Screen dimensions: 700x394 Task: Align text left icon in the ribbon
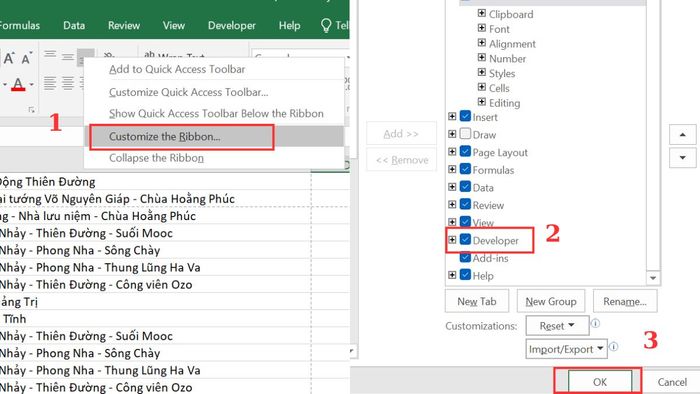pyautogui.click(x=50, y=83)
